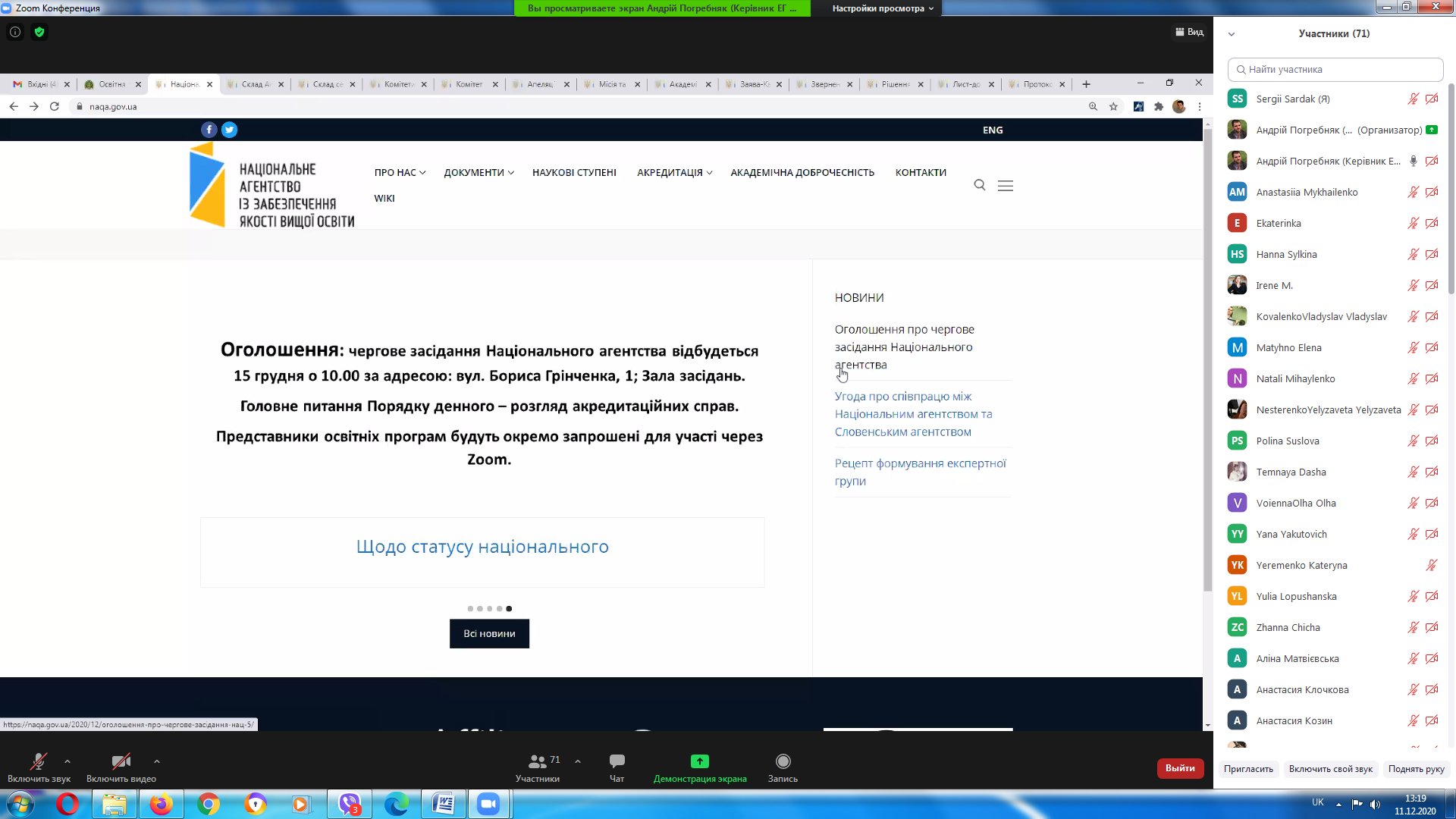The width and height of the screenshot is (1456, 819).
Task: Open WIKI menu item
Action: pyautogui.click(x=384, y=199)
